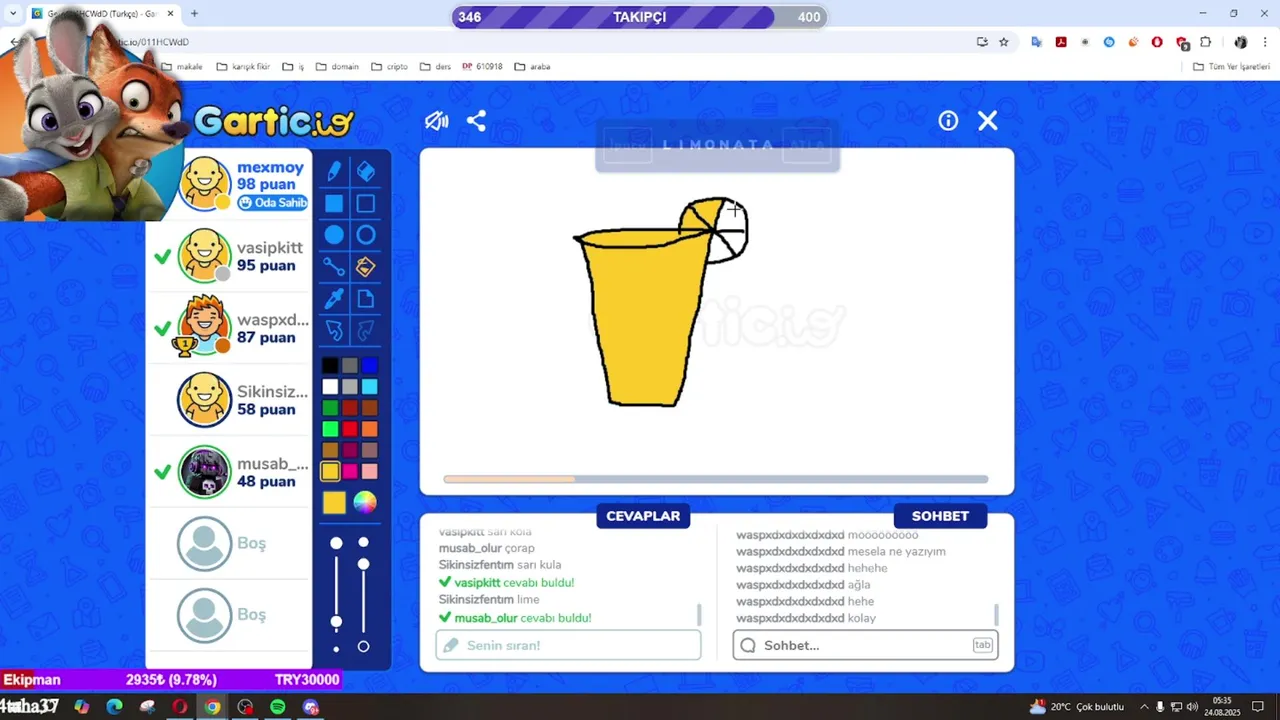Pick the cyan color swatch
Screen dimensions: 1280x720
coord(370,387)
